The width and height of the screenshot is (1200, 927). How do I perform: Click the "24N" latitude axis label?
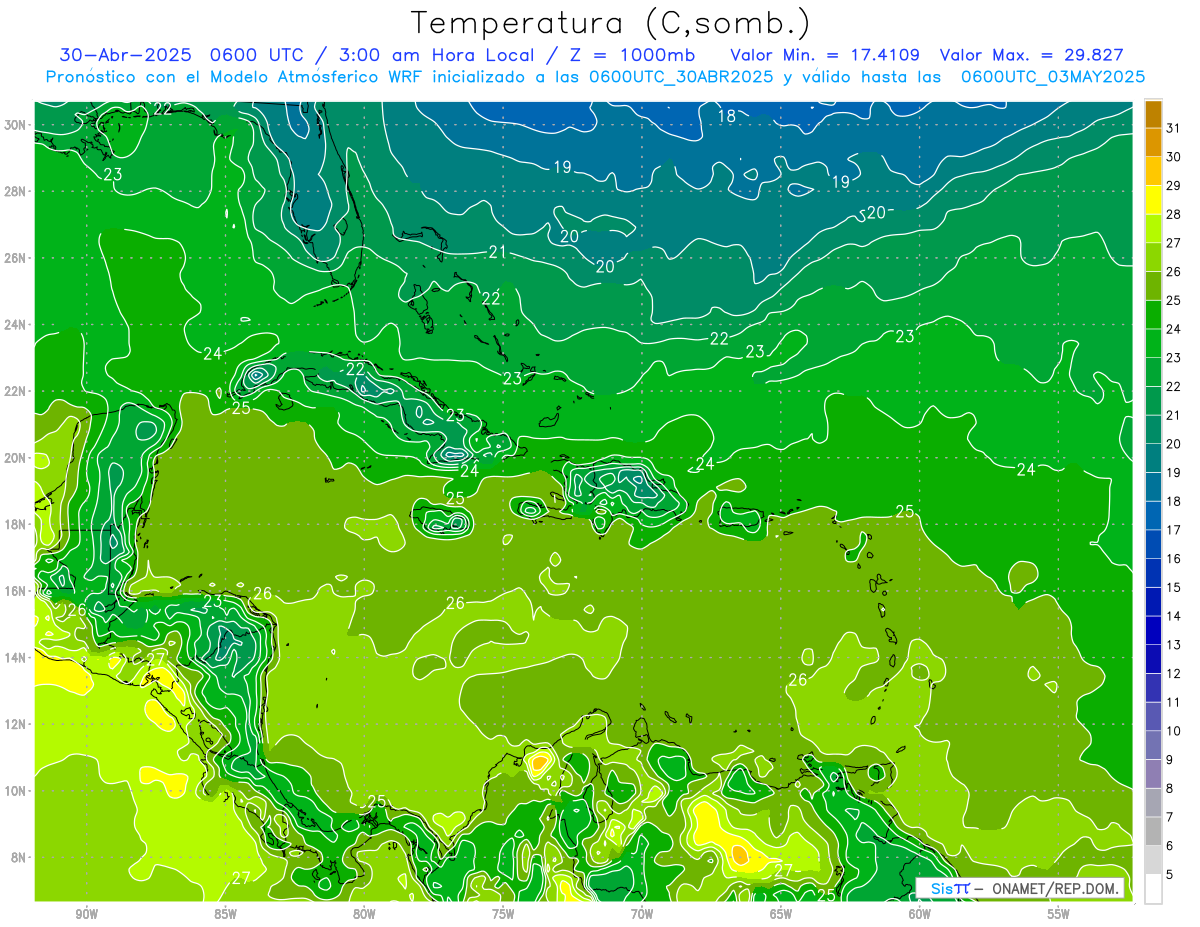pos(15,325)
